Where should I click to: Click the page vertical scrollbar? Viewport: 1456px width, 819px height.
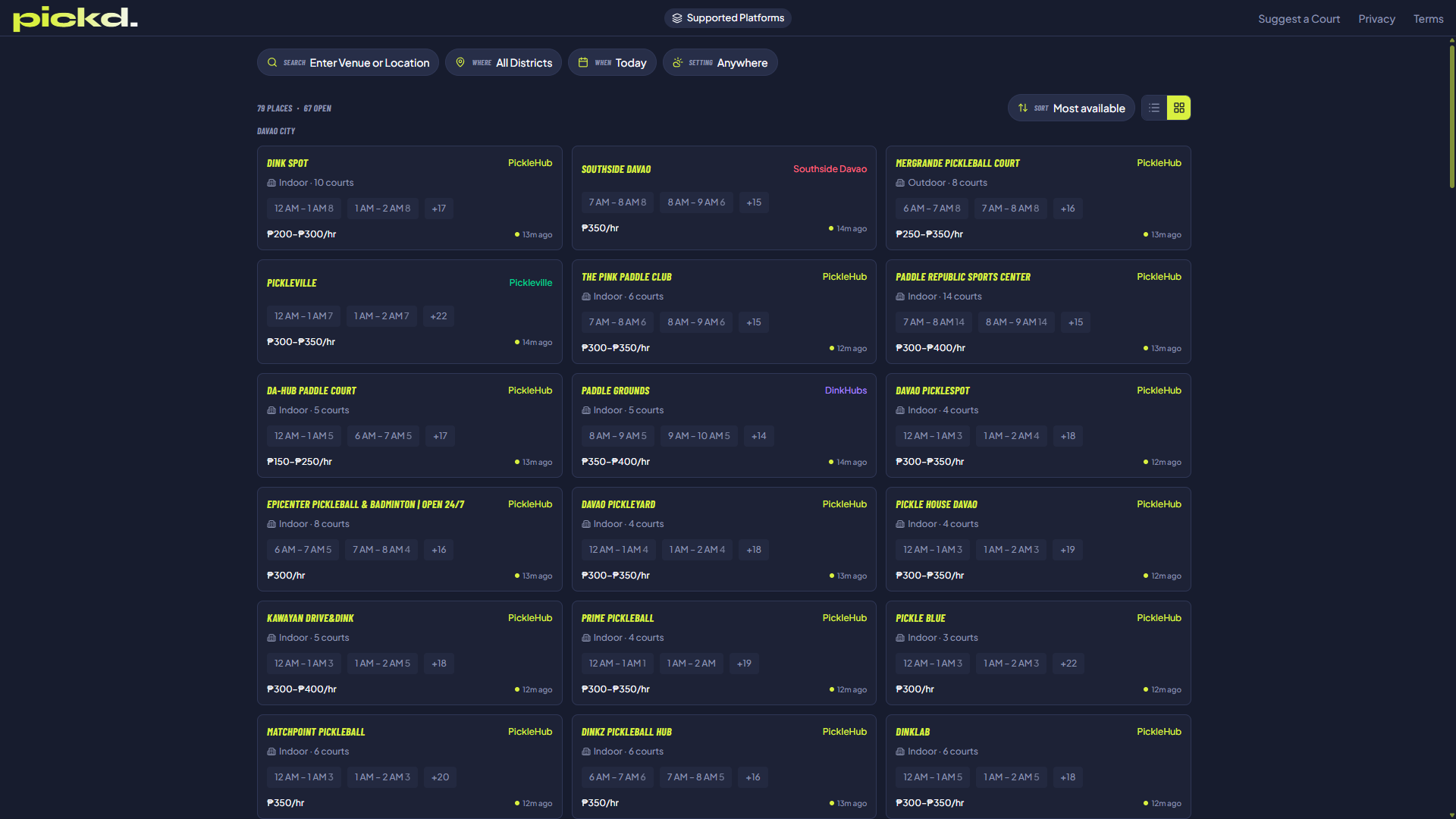pyautogui.click(x=1451, y=118)
